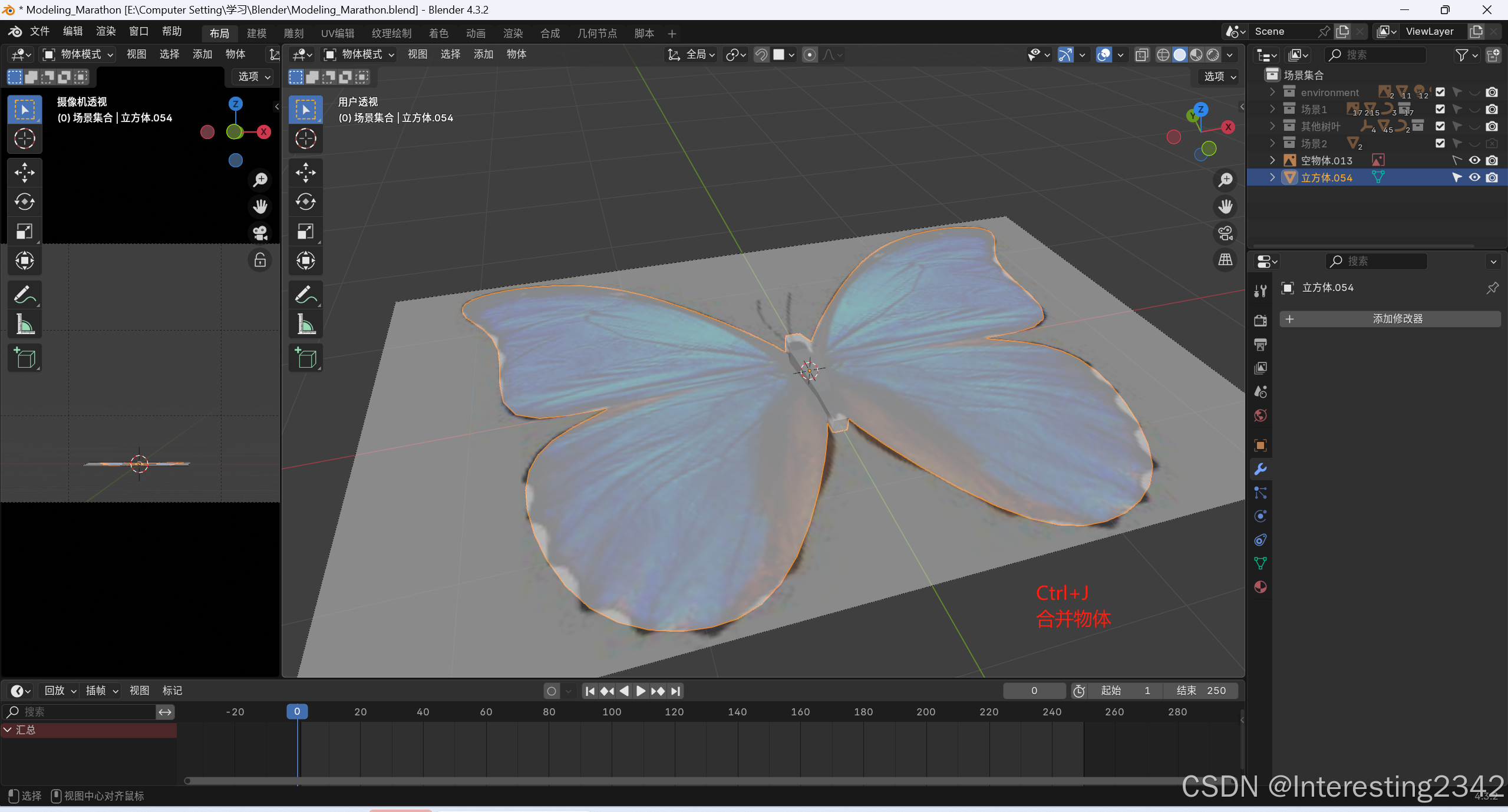Hide 立方体.054 with eye icon
The image size is (1508, 812).
click(1474, 177)
